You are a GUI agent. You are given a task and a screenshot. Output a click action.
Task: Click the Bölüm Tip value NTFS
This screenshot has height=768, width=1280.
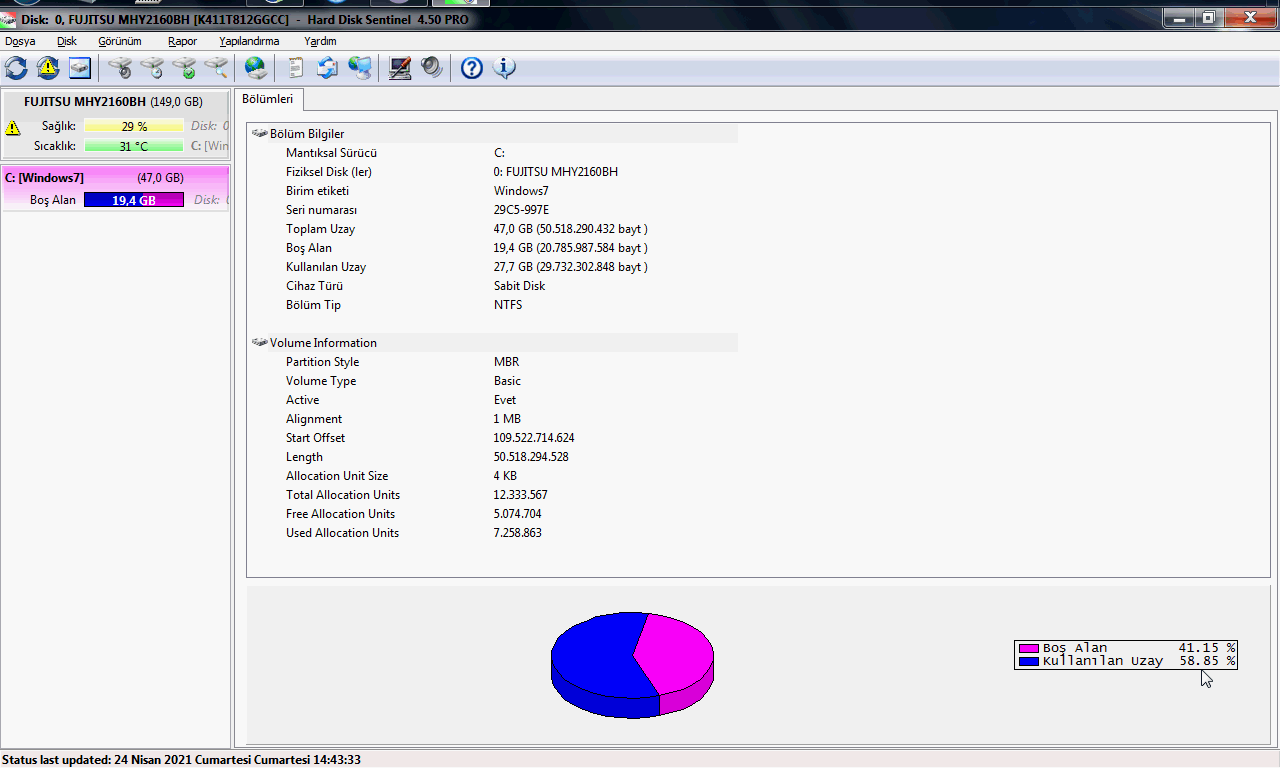pyautogui.click(x=508, y=305)
